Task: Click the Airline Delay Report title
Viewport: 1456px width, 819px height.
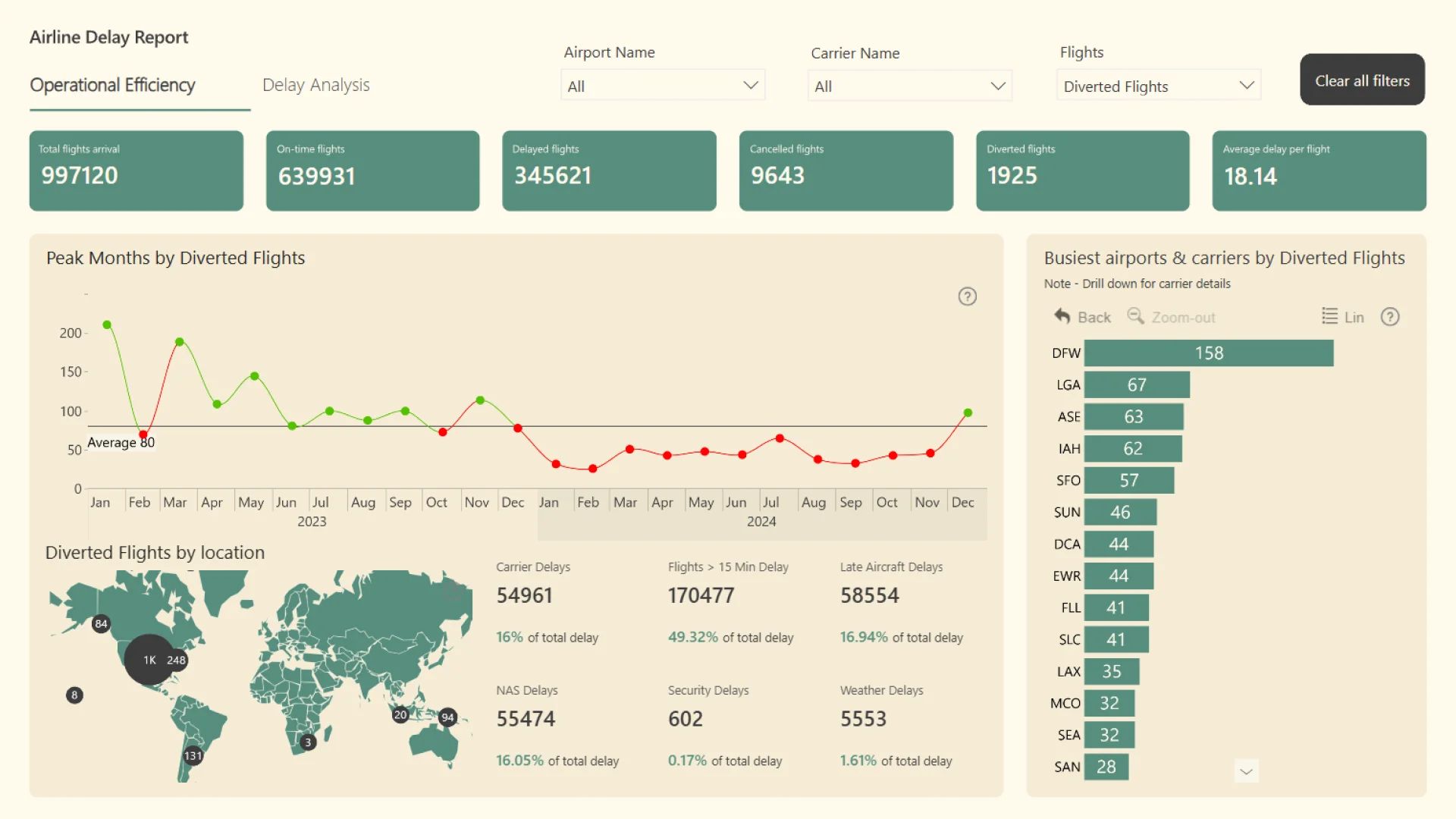Action: (x=109, y=37)
